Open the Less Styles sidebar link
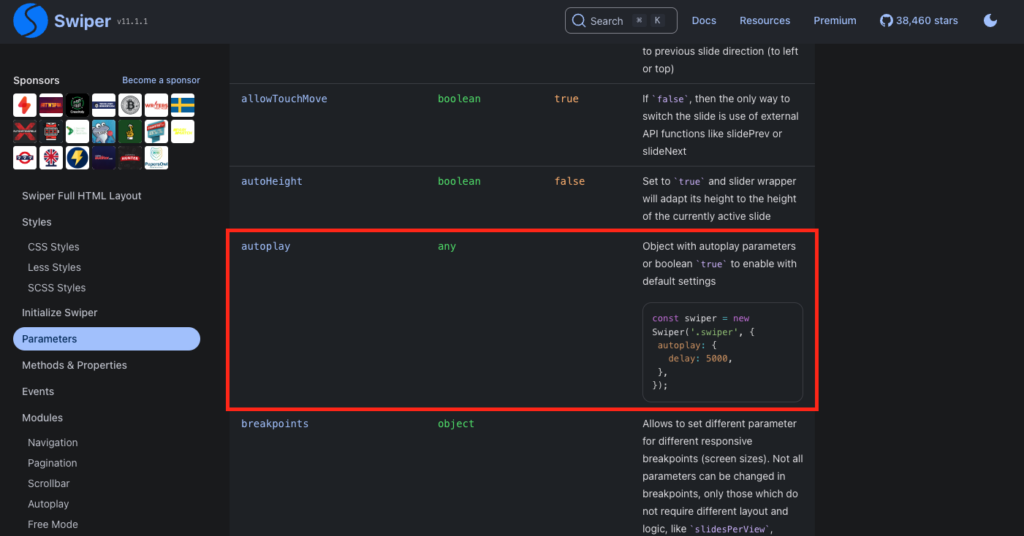The width and height of the screenshot is (1024, 536). click(54, 267)
